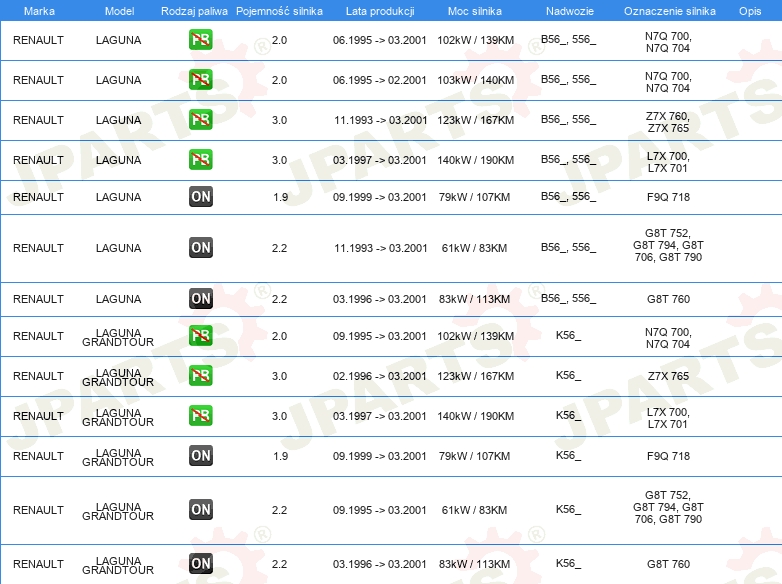782x584 pixels.
Task: Click engine code Z7X 760, Z7X 765
Action: click(x=668, y=122)
